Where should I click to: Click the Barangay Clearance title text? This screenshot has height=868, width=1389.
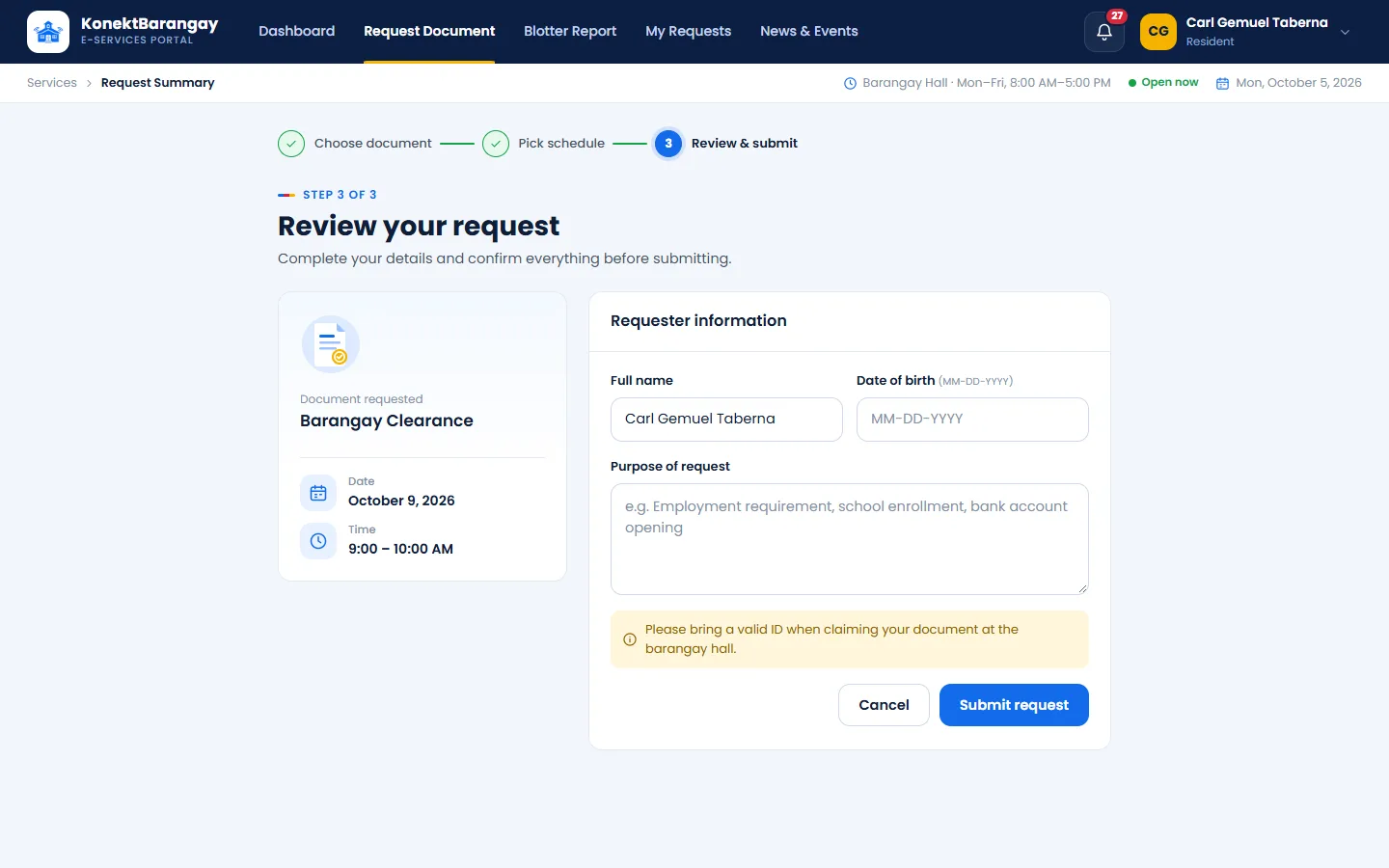pos(387,420)
